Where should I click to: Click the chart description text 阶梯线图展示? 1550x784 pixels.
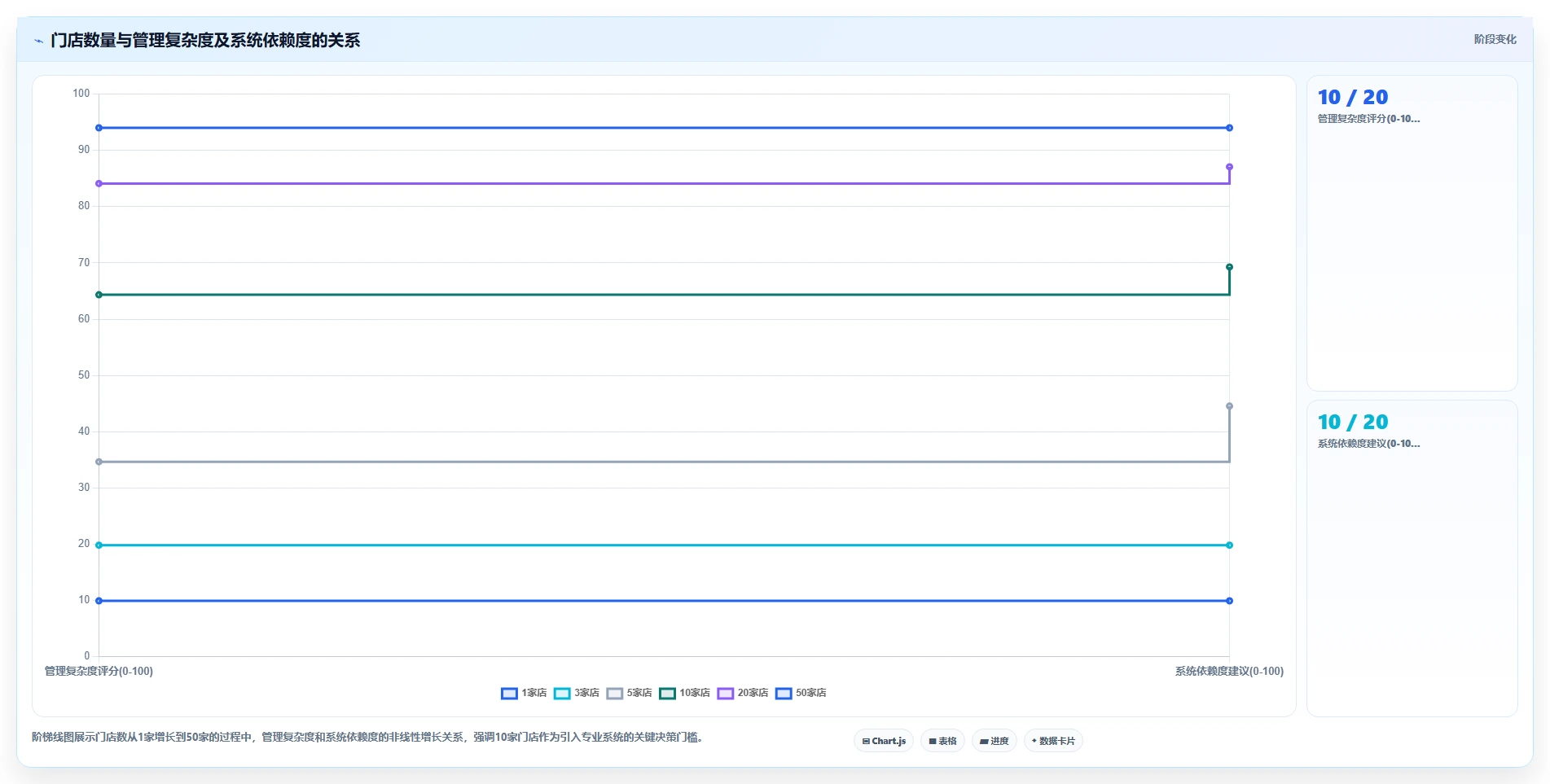pyautogui.click(x=367, y=738)
